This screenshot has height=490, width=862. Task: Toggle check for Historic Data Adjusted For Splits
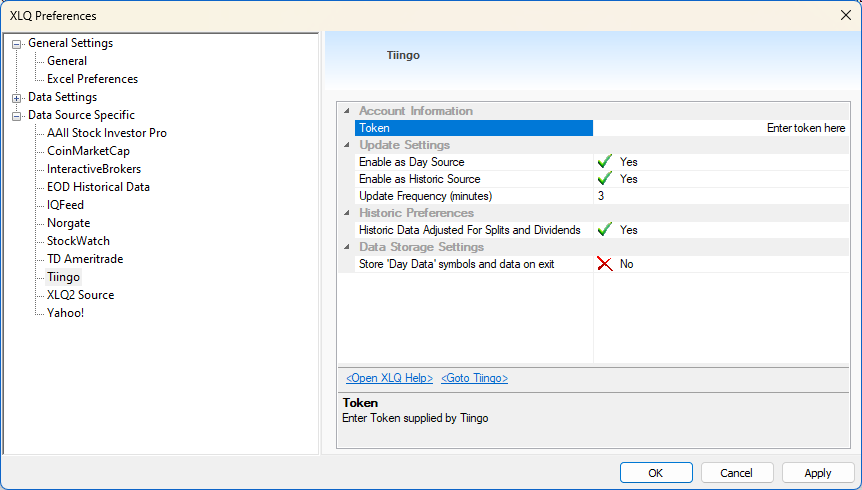(x=605, y=230)
